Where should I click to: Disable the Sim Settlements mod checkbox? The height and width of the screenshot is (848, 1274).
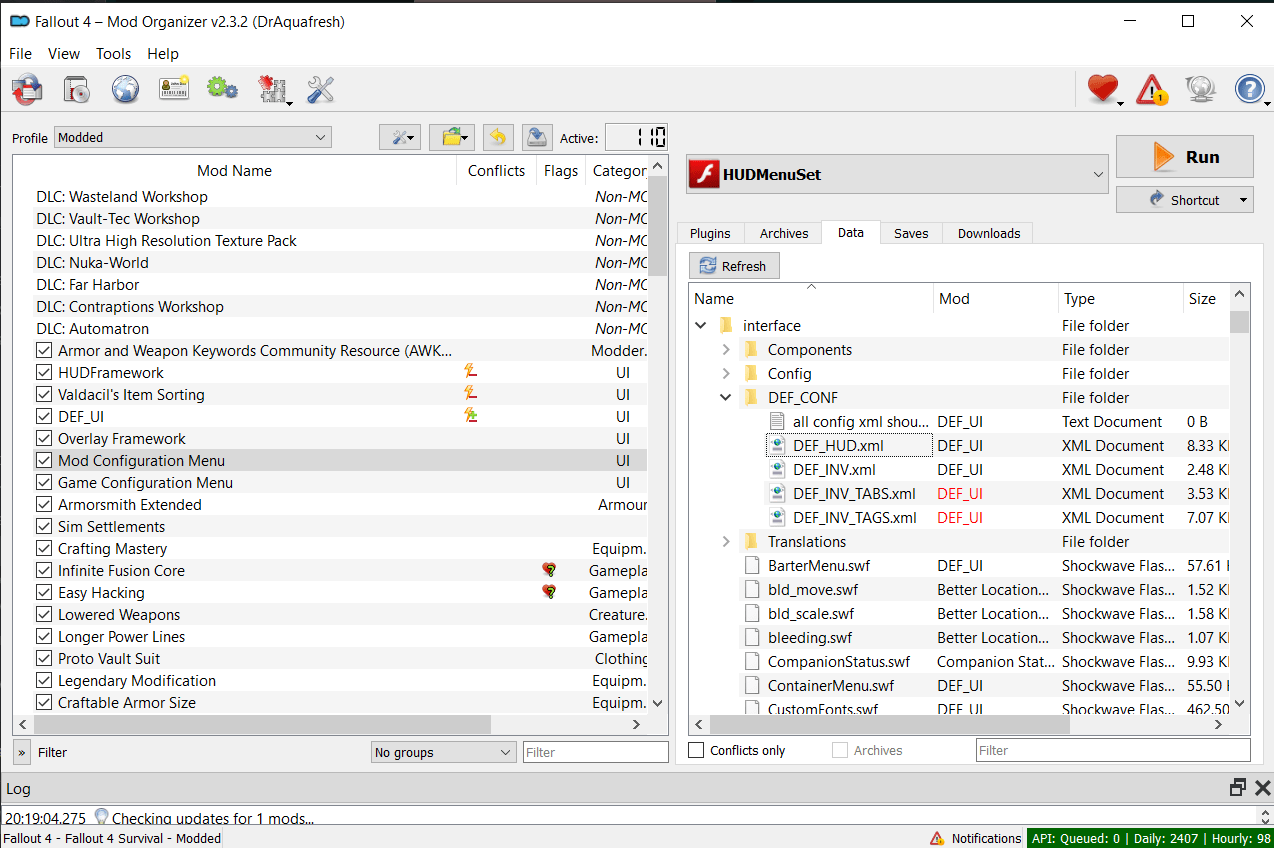click(44, 527)
